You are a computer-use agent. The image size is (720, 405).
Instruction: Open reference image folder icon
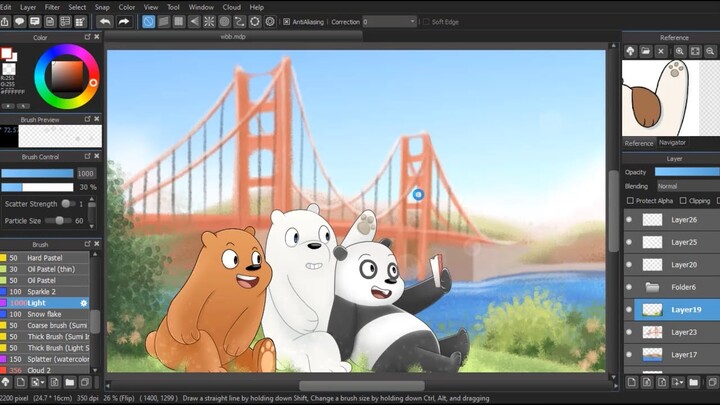click(646, 51)
